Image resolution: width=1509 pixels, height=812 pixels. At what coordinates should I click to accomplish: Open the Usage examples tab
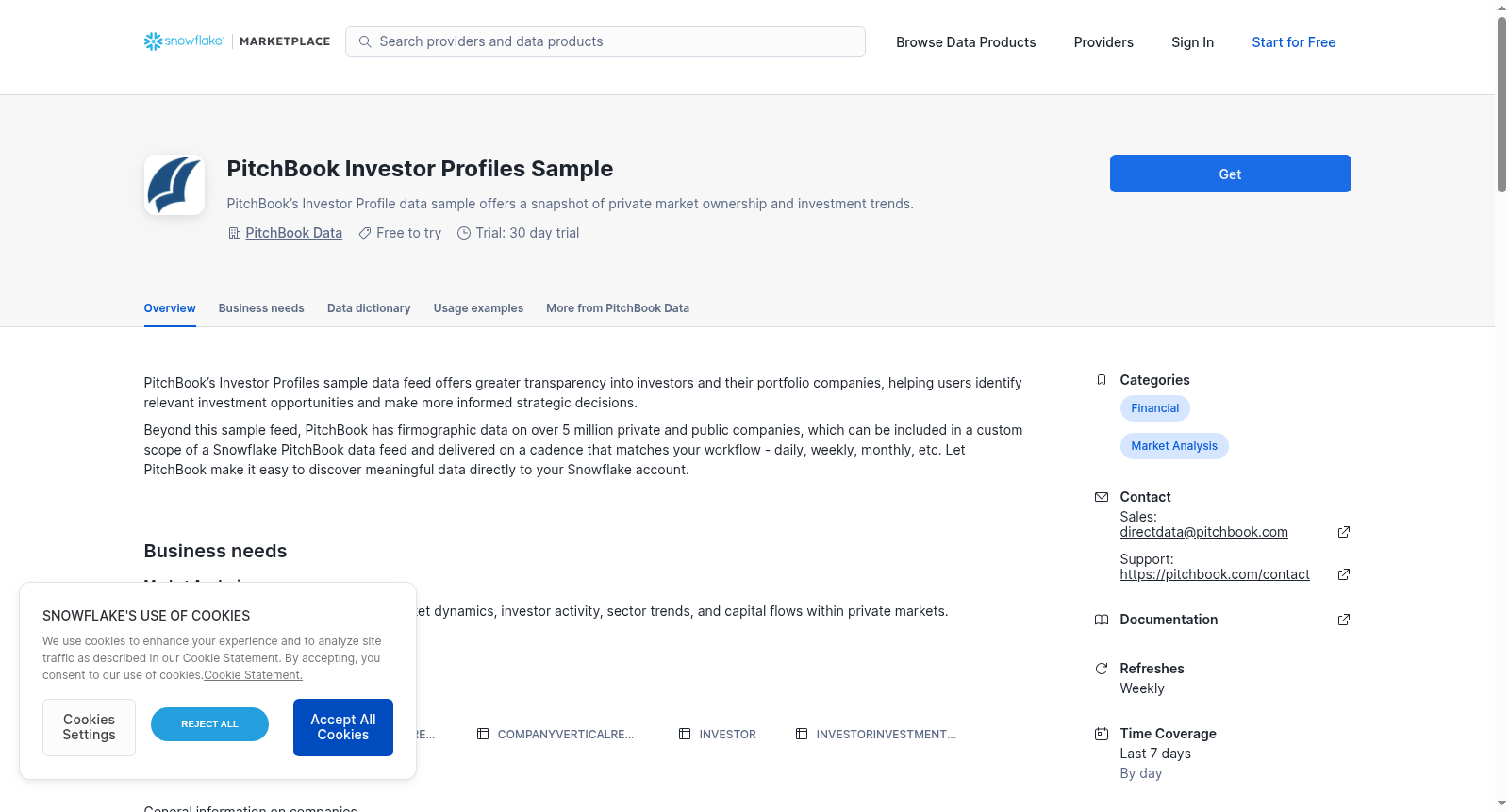pos(478,308)
